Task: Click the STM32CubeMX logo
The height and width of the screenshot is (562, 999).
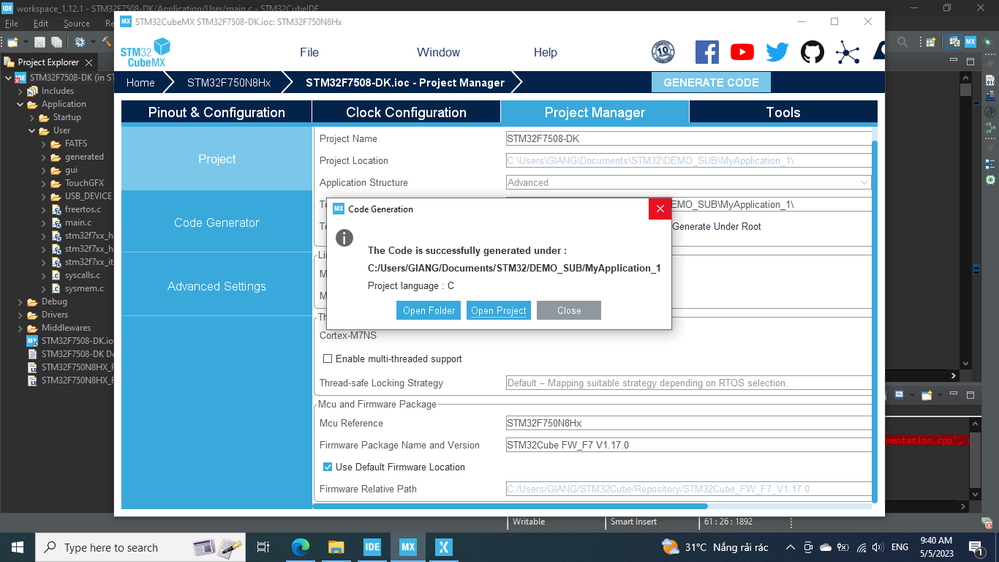Action: click(x=146, y=52)
